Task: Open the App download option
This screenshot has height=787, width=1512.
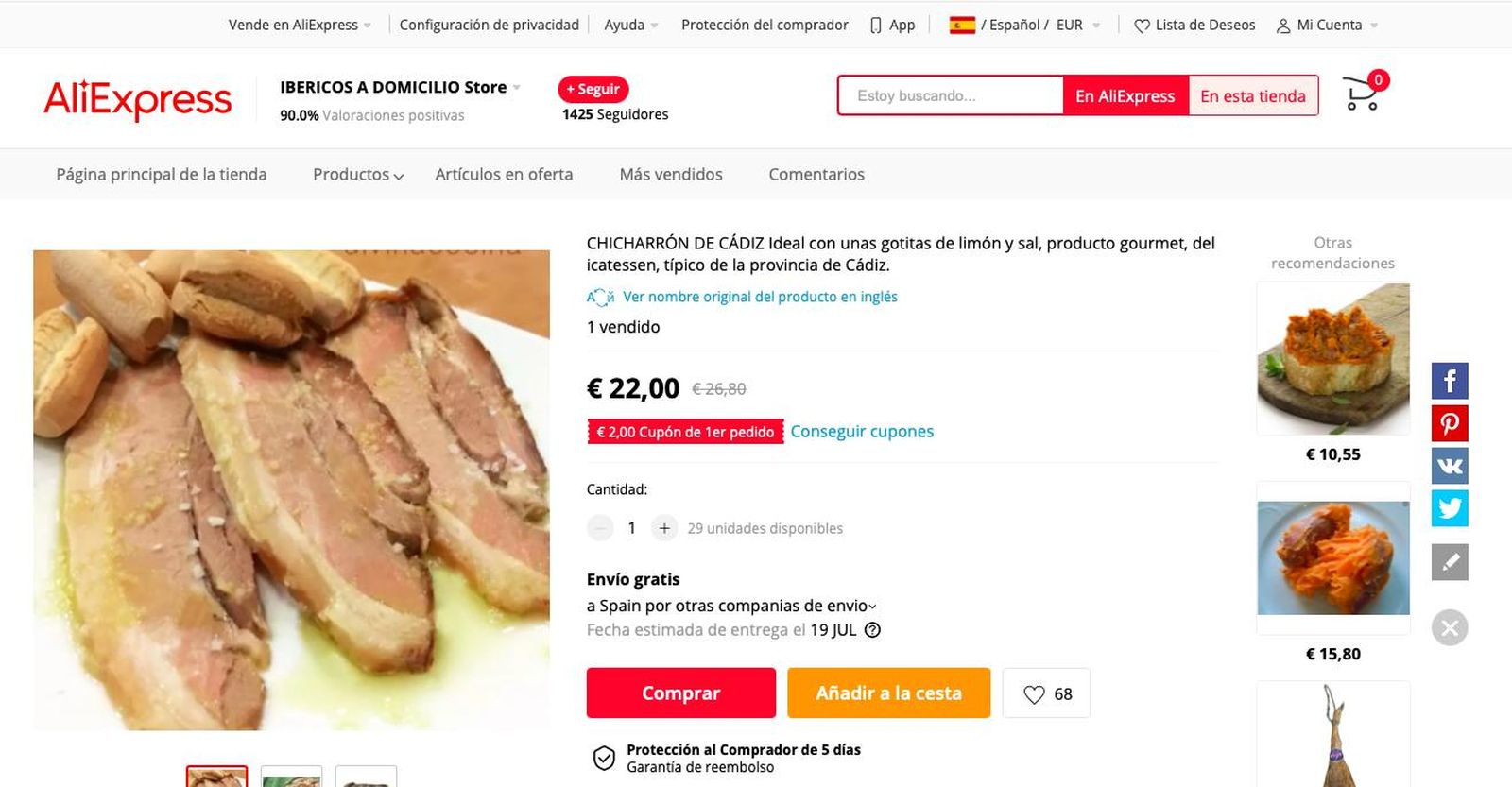Action: tap(892, 25)
